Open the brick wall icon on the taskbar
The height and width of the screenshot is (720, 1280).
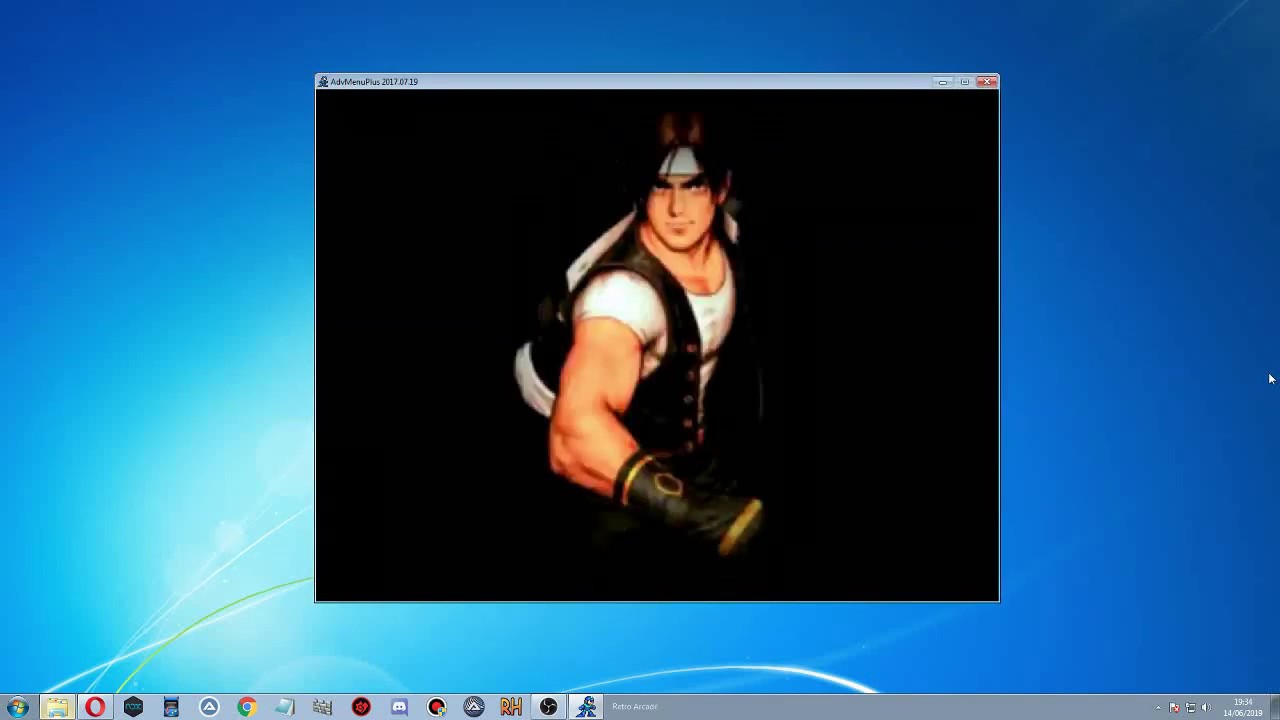(323, 707)
